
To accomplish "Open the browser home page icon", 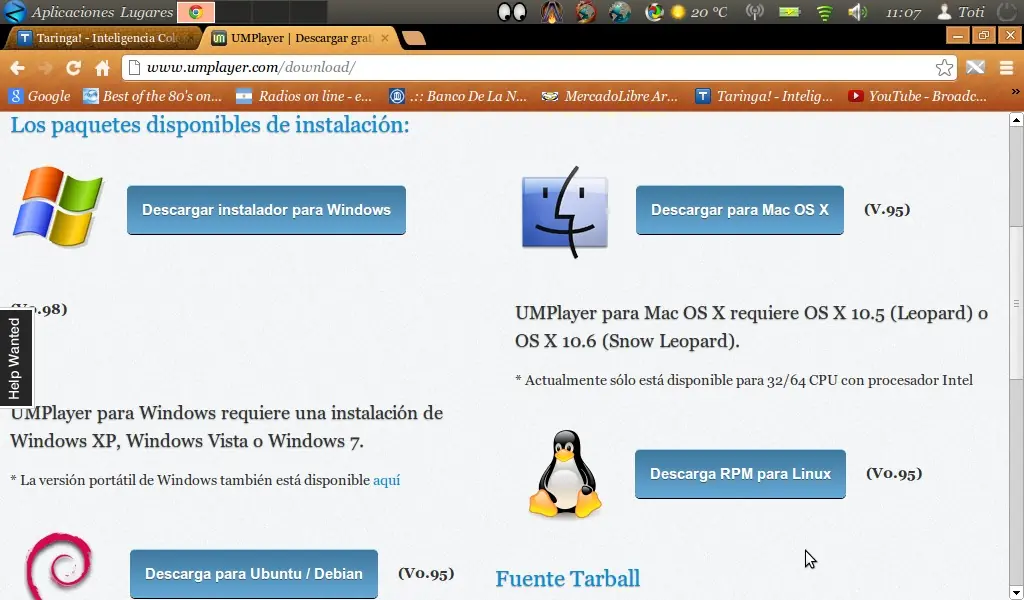I will [103, 68].
